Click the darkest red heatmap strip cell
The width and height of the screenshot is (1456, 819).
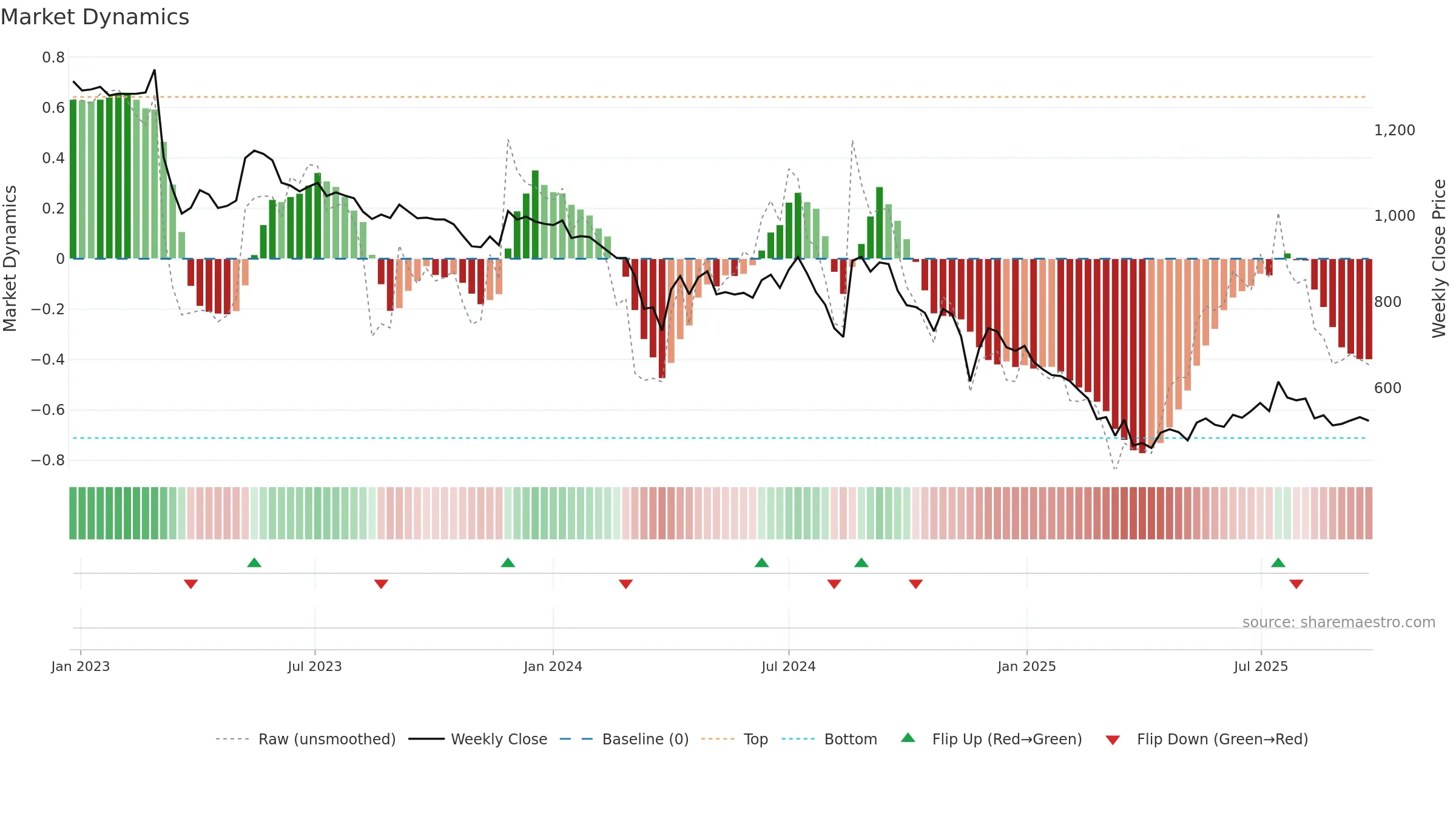click(1142, 513)
